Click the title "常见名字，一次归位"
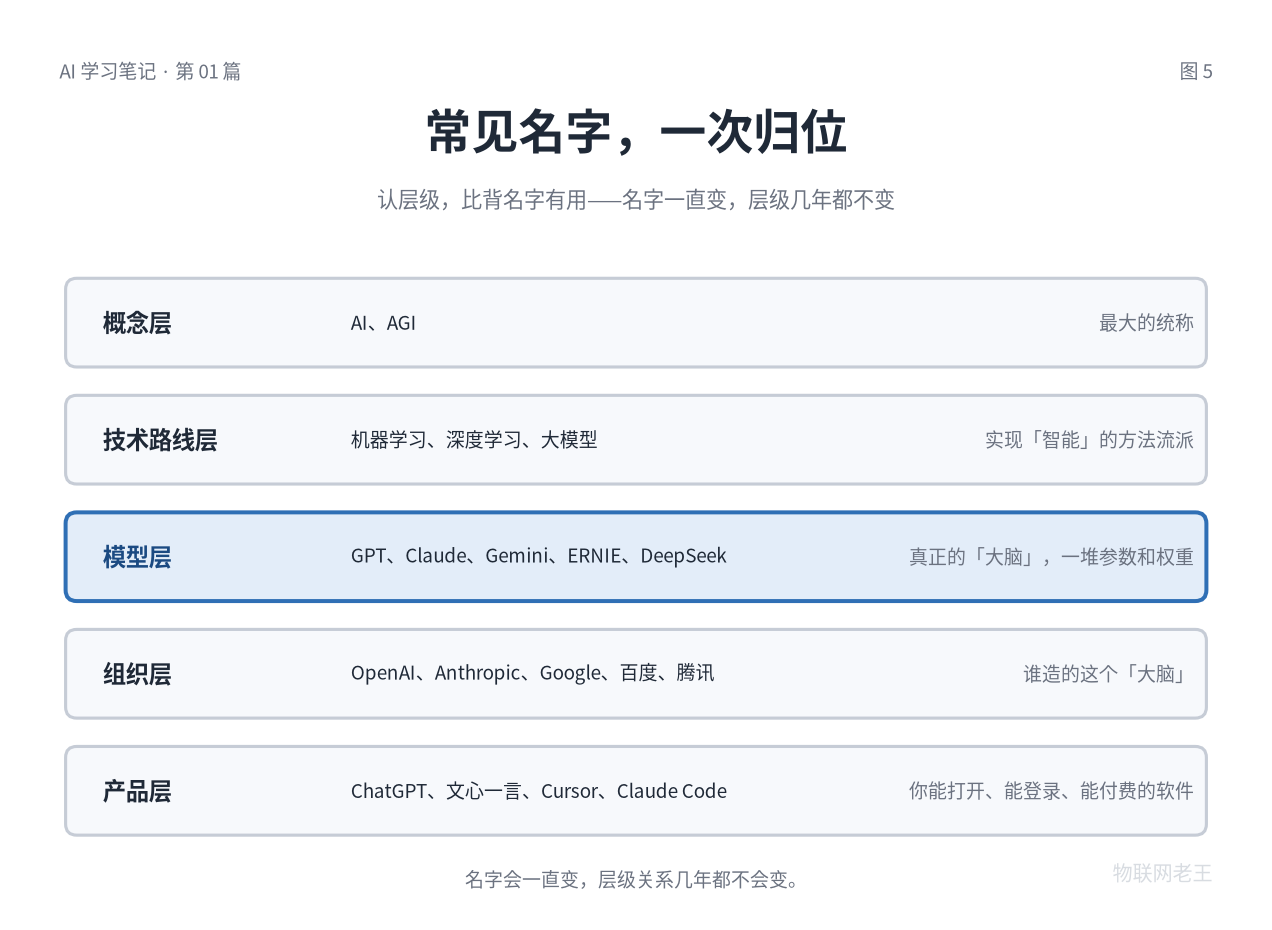1272x930 pixels. (x=636, y=132)
